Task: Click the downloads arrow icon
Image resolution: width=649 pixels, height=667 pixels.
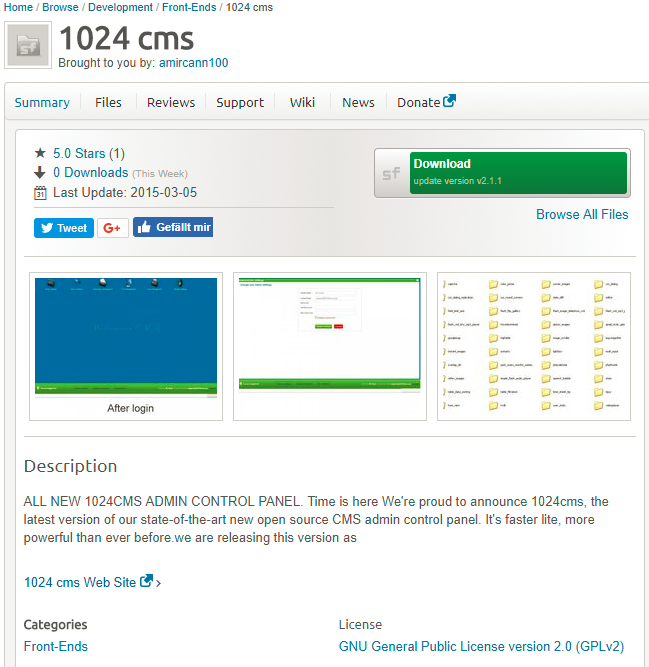Action: coord(40,172)
